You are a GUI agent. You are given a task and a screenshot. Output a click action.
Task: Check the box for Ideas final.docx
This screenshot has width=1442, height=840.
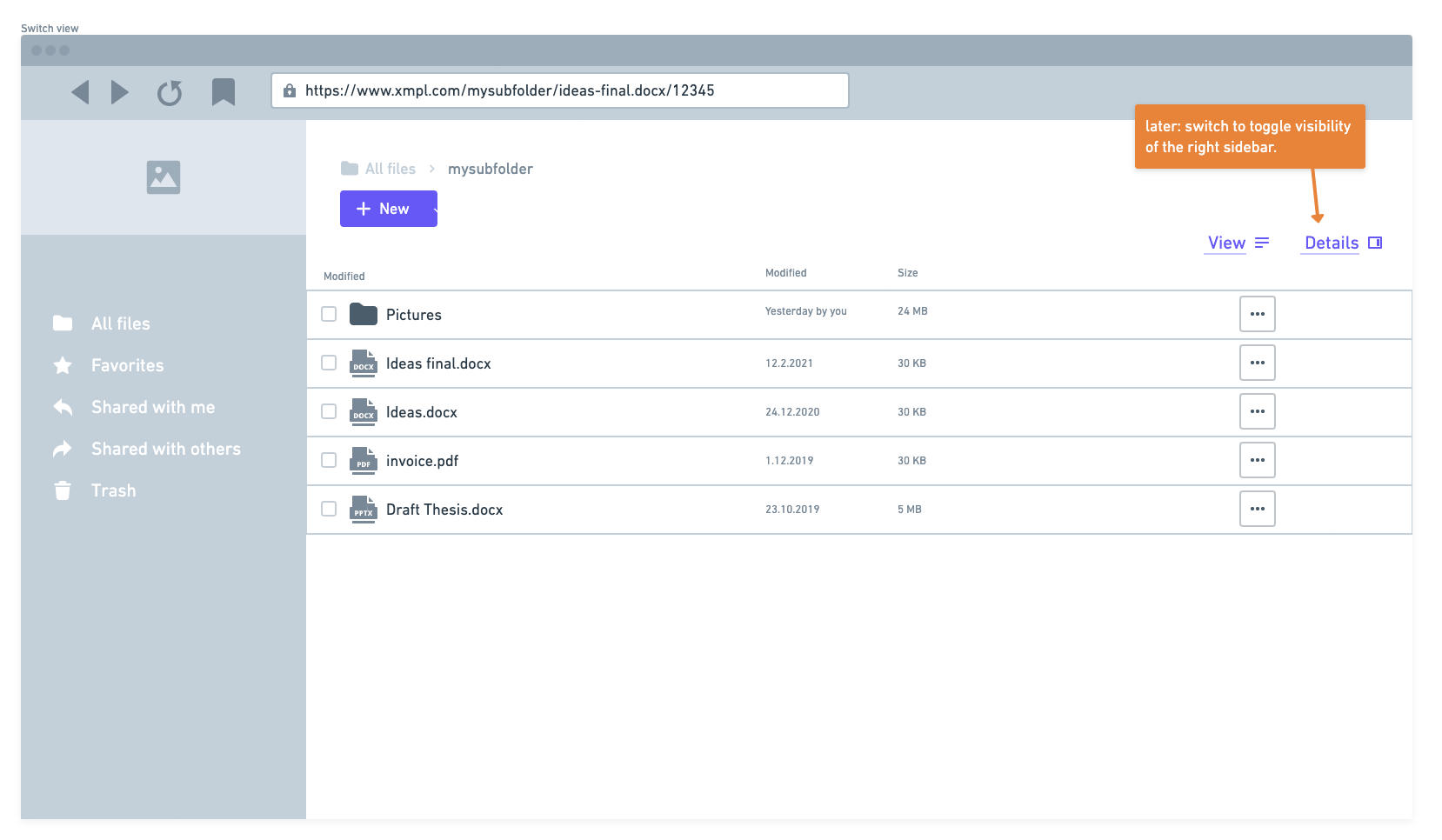point(329,363)
